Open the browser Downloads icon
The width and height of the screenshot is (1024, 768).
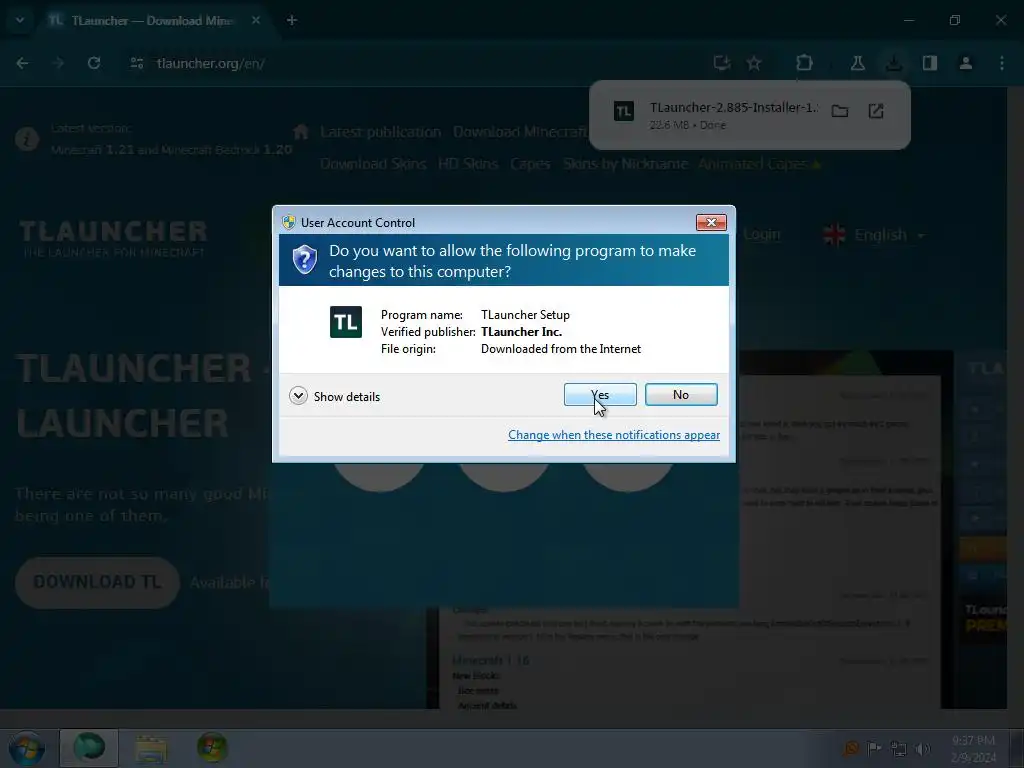(893, 63)
